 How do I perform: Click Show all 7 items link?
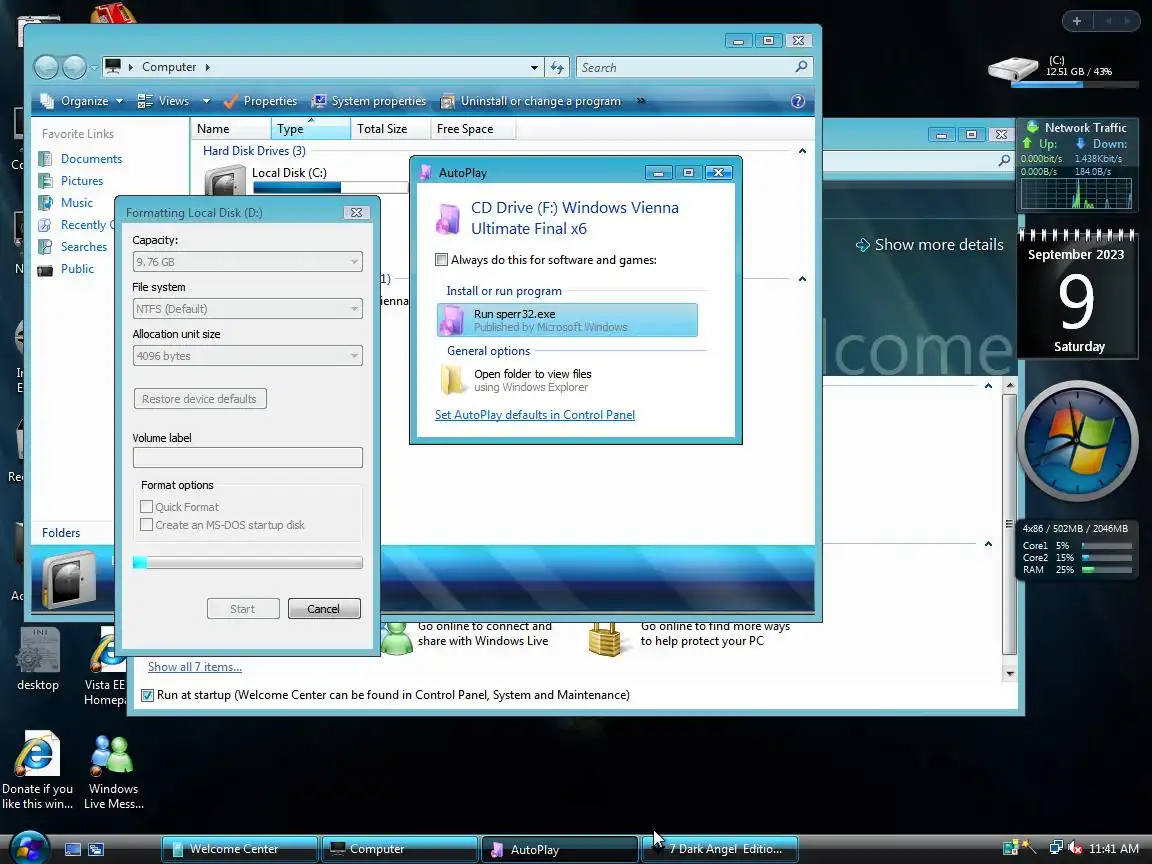coord(195,666)
